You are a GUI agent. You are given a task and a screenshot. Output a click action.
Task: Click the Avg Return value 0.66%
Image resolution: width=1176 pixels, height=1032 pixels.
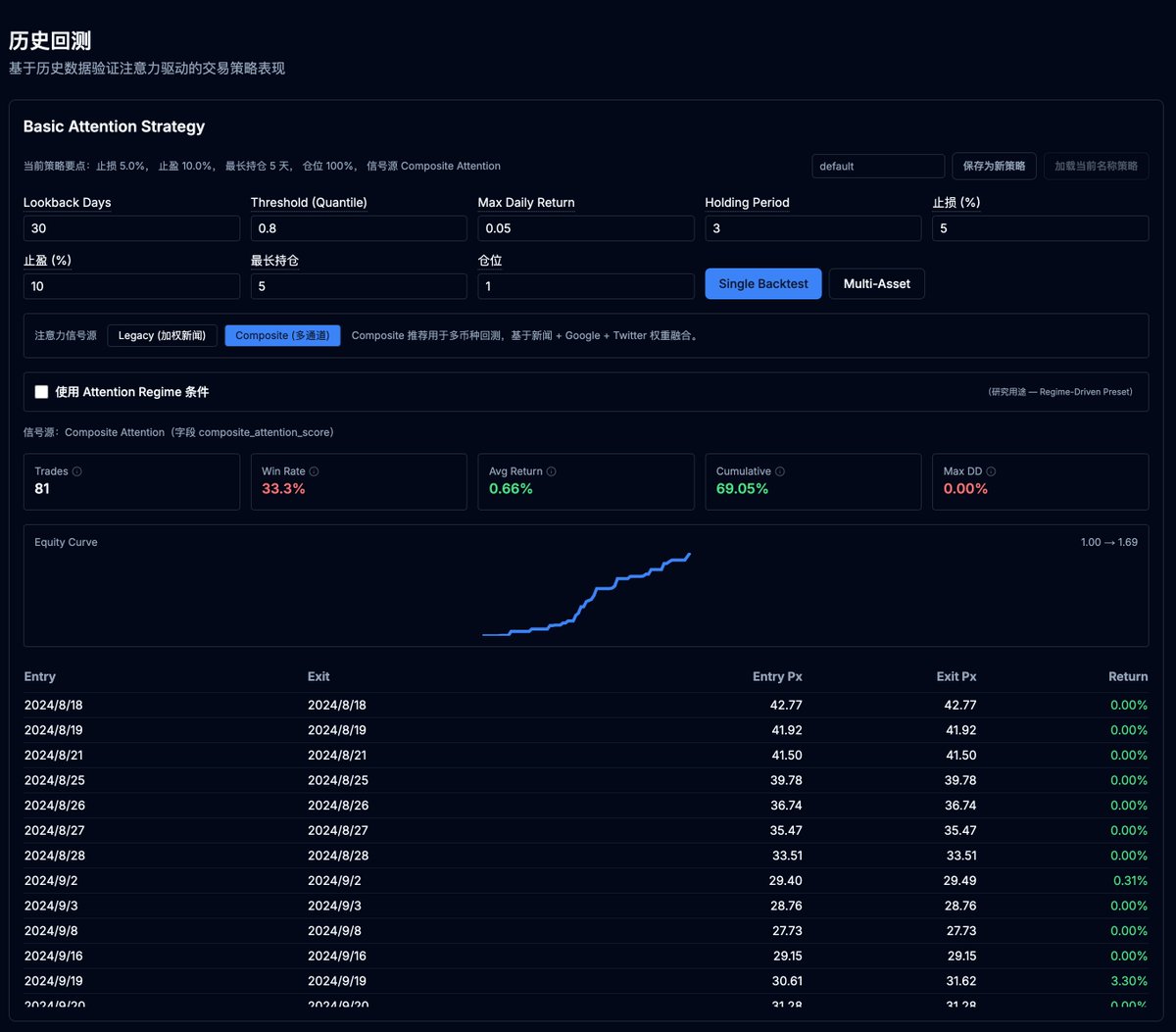tap(511, 488)
